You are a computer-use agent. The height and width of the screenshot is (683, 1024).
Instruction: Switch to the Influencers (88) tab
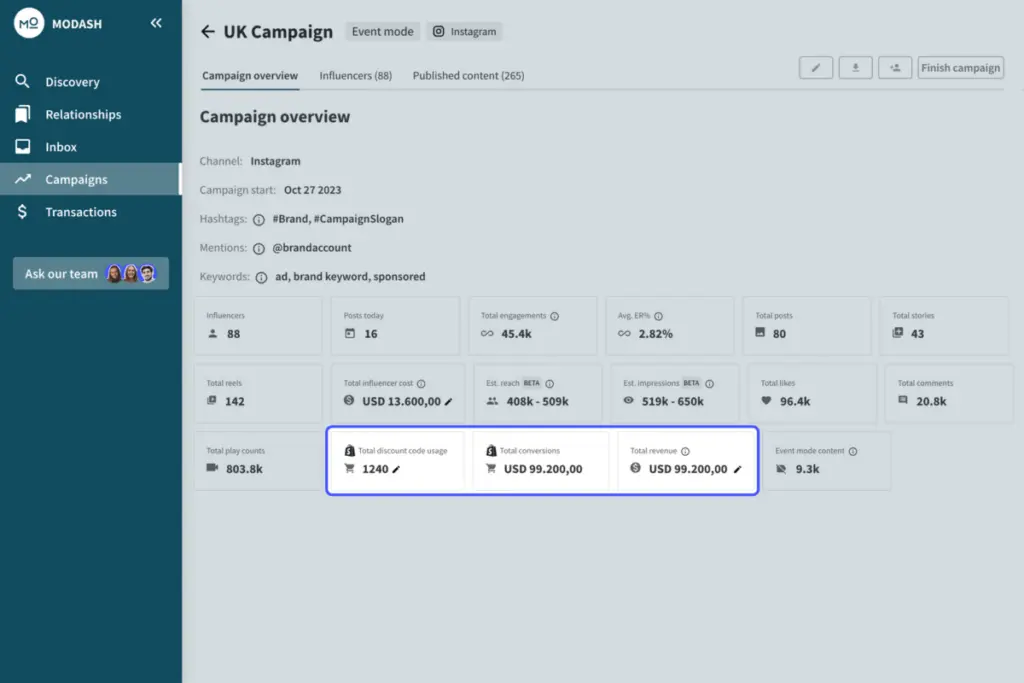click(355, 76)
